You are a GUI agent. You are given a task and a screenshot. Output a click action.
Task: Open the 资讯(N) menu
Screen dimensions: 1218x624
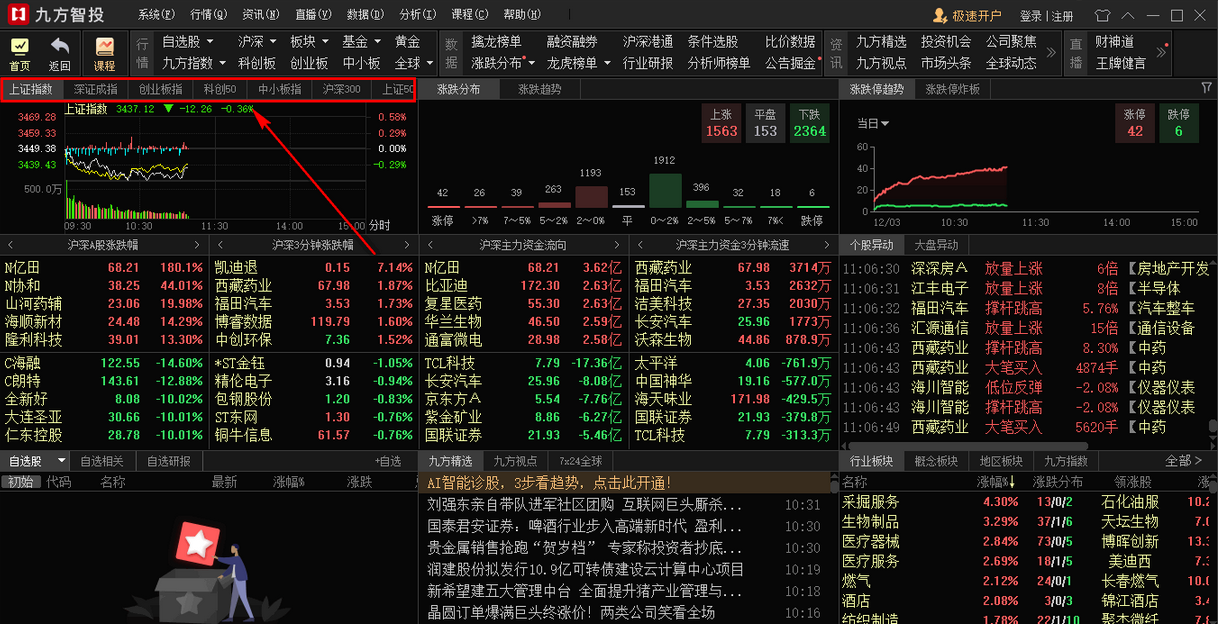click(261, 16)
